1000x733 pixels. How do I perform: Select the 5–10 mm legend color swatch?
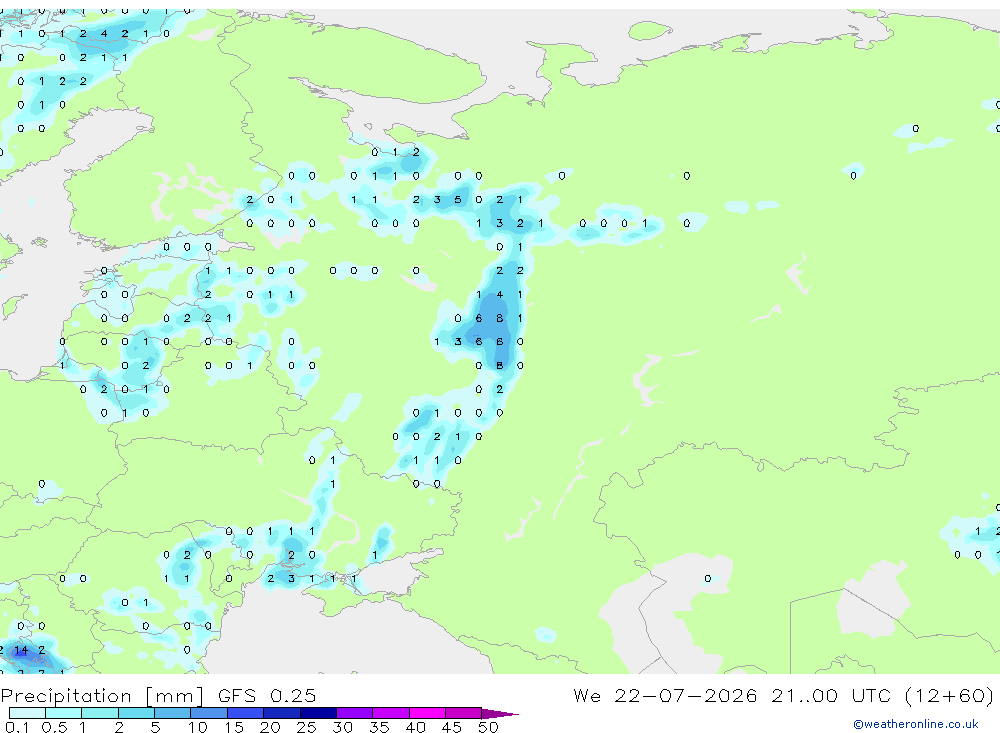point(172,713)
